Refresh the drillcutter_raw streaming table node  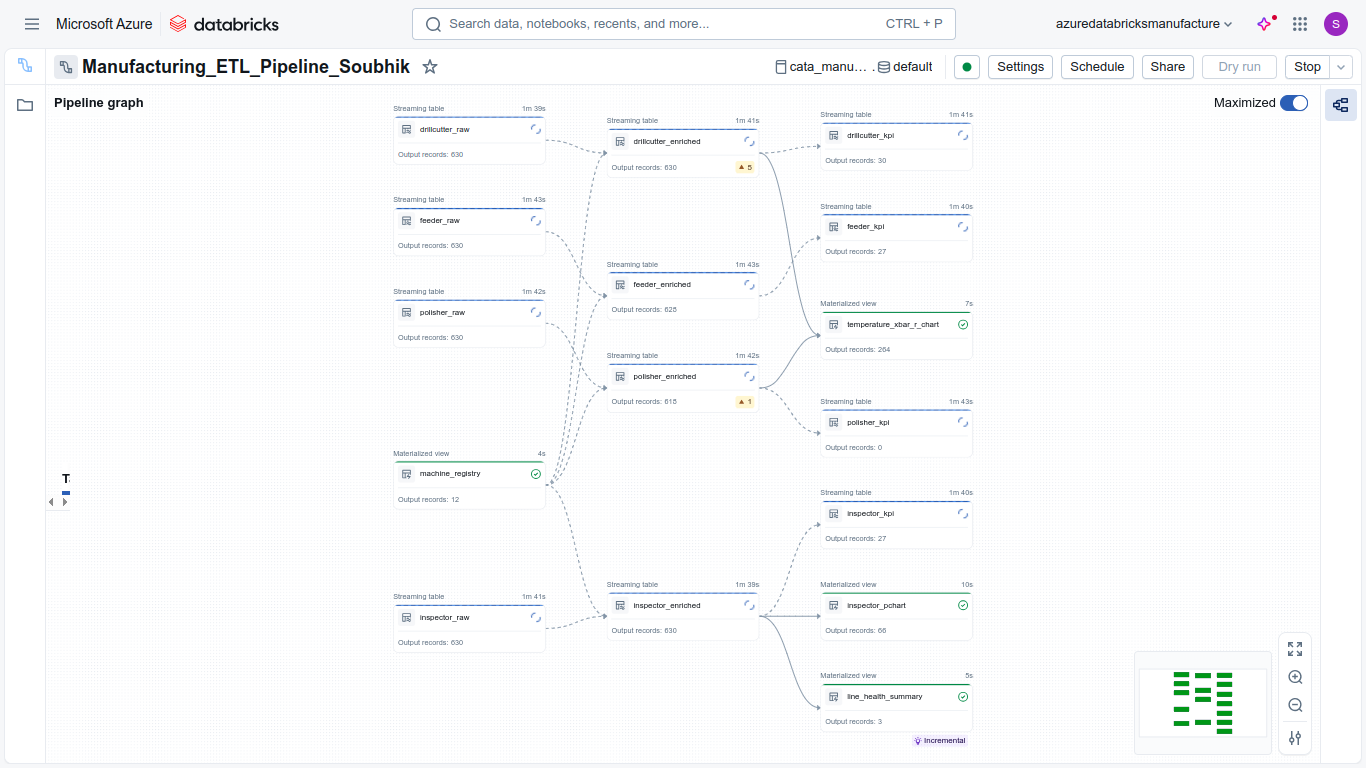(536, 129)
